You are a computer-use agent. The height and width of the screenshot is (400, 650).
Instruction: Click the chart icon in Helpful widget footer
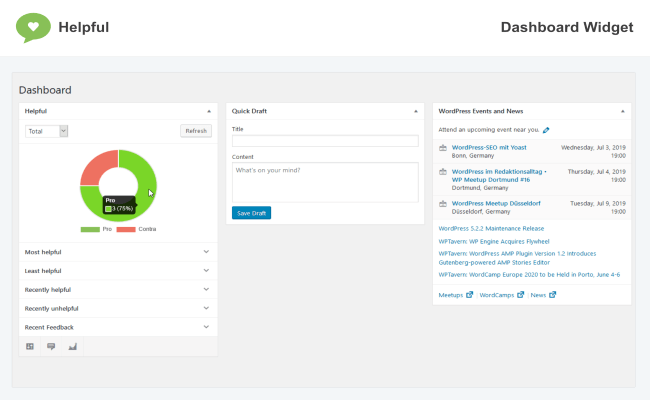tap(72, 346)
